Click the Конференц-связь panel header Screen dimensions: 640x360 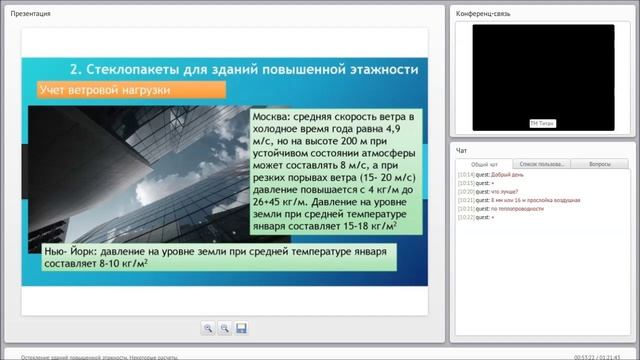click(483, 13)
